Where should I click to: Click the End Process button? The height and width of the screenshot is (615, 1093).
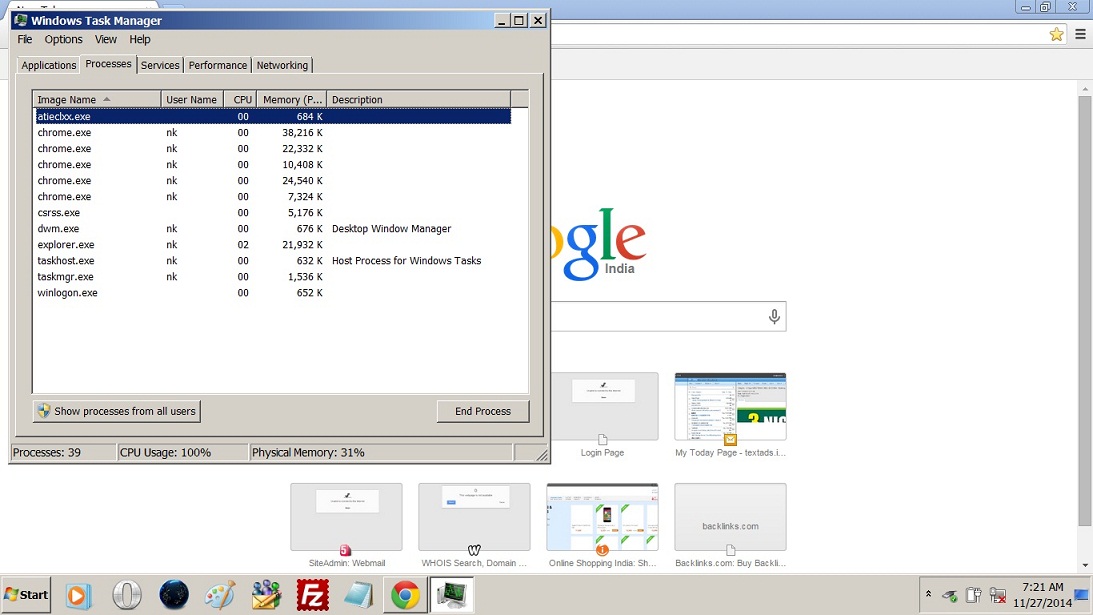pos(482,411)
